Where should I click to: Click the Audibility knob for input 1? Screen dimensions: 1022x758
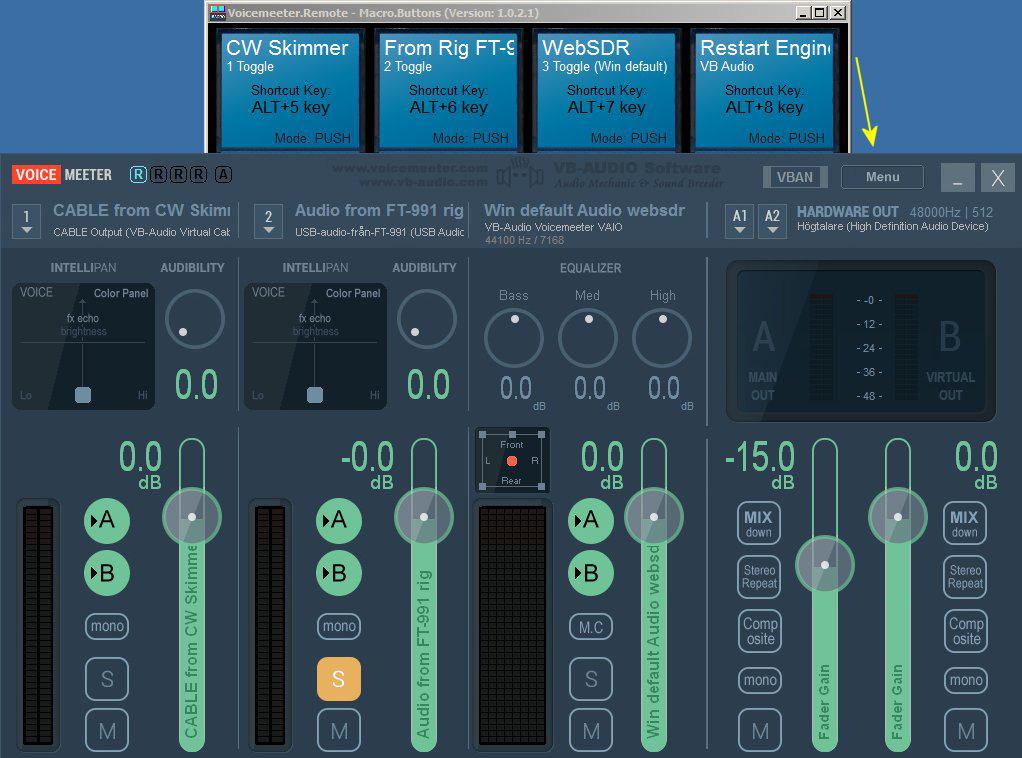(x=195, y=319)
